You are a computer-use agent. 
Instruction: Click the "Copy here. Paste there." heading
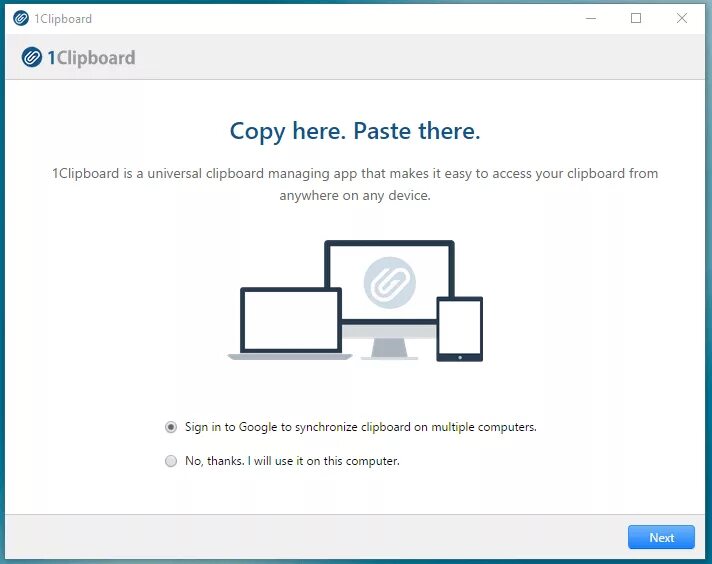(355, 131)
